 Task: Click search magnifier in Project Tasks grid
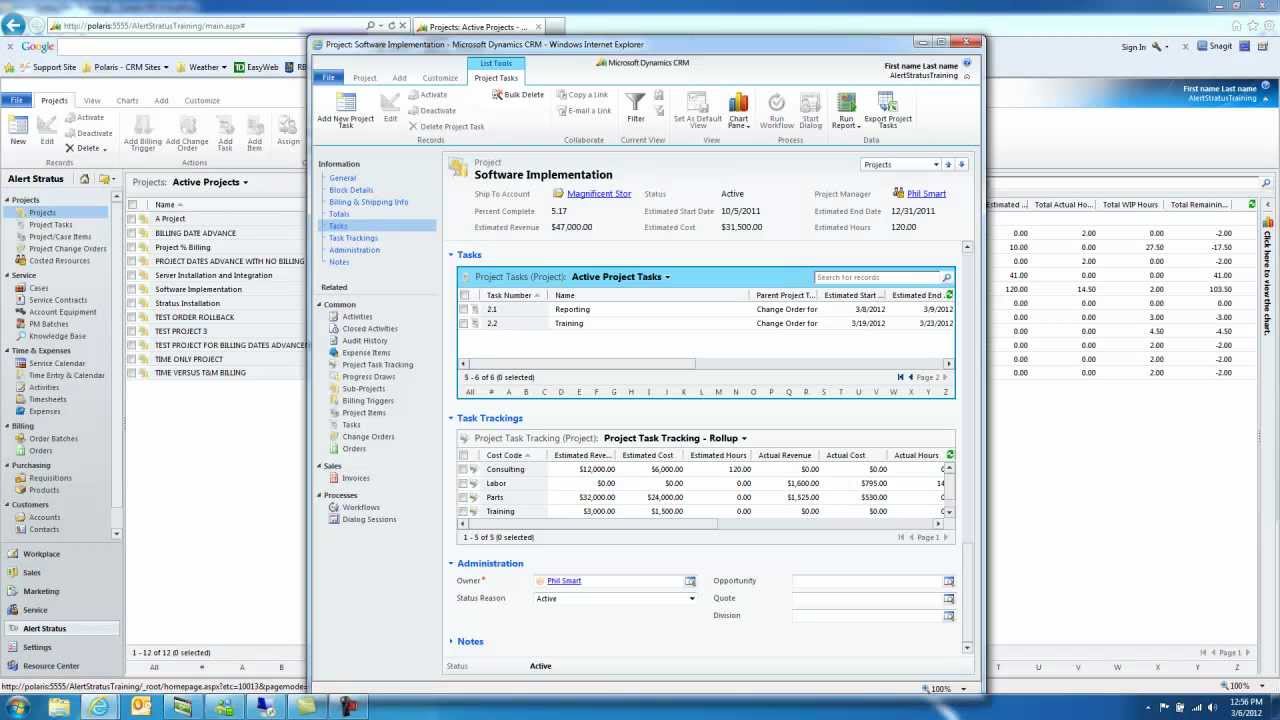click(946, 277)
